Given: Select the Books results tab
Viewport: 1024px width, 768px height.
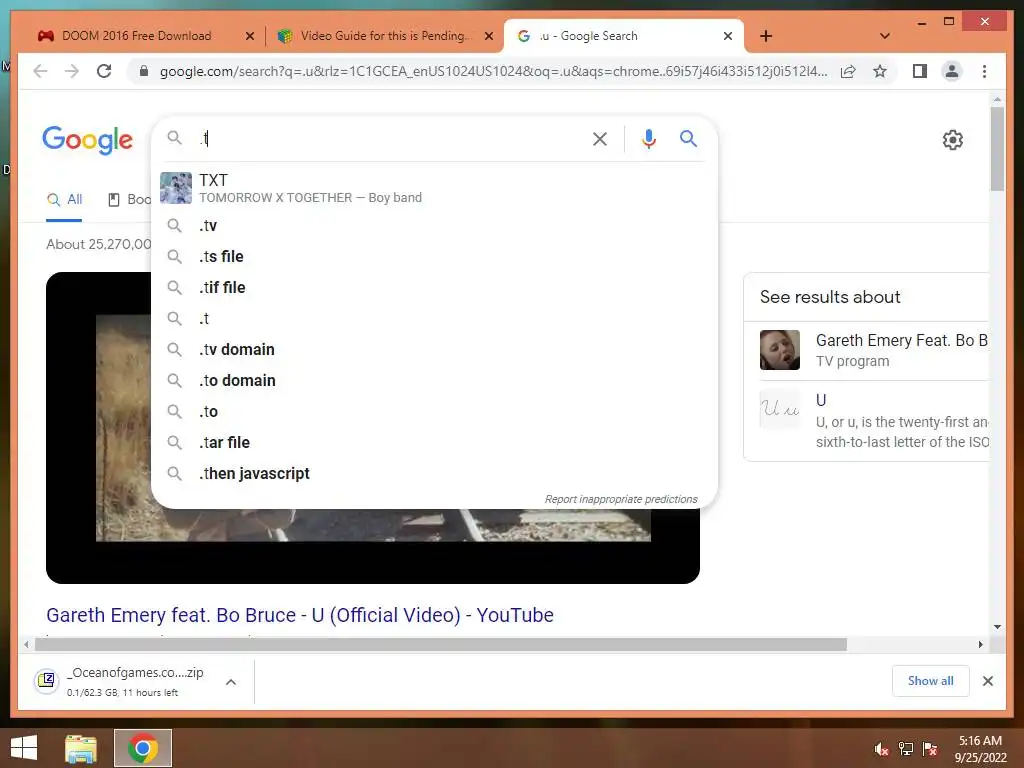Looking at the screenshot, I should [x=129, y=200].
